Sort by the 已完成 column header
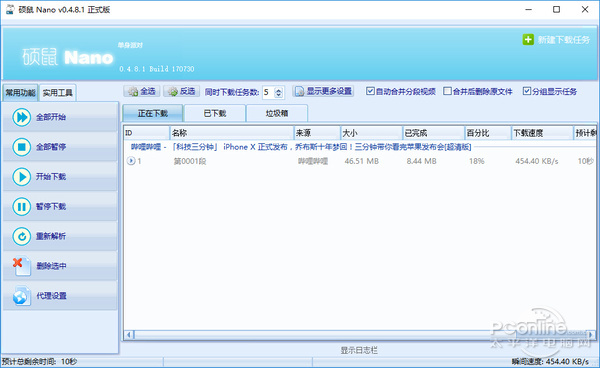This screenshot has height=368, width=600. [434, 133]
